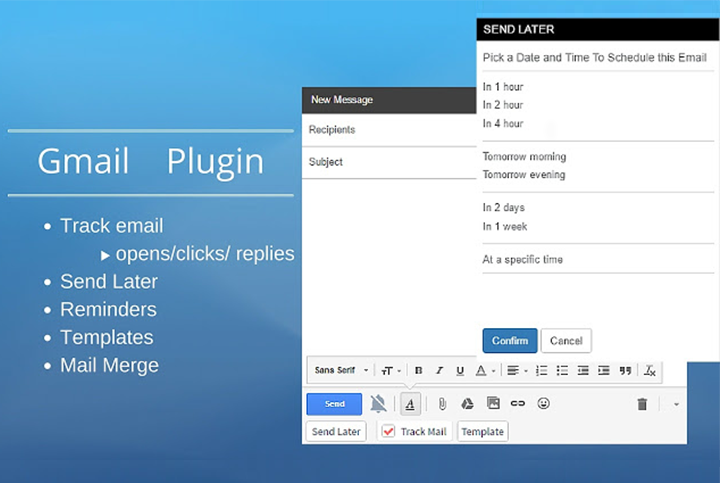The image size is (720, 483).
Task: Click the reminder bell icon
Action: point(378,404)
